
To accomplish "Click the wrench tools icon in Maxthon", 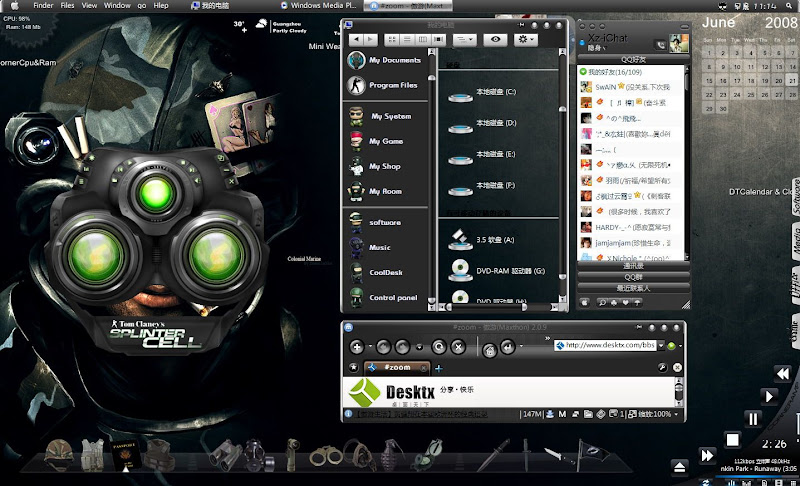I will [662, 368].
